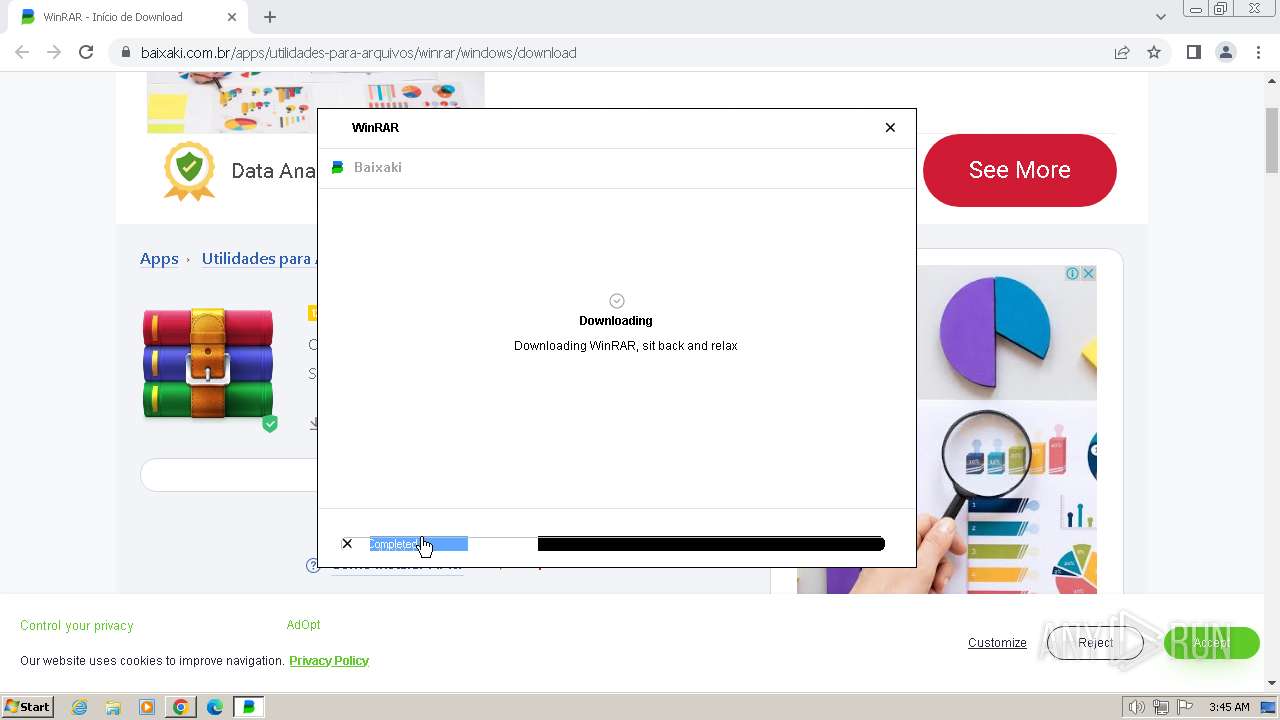
Task: Click the 3:45 AM clock
Action: 1229,707
